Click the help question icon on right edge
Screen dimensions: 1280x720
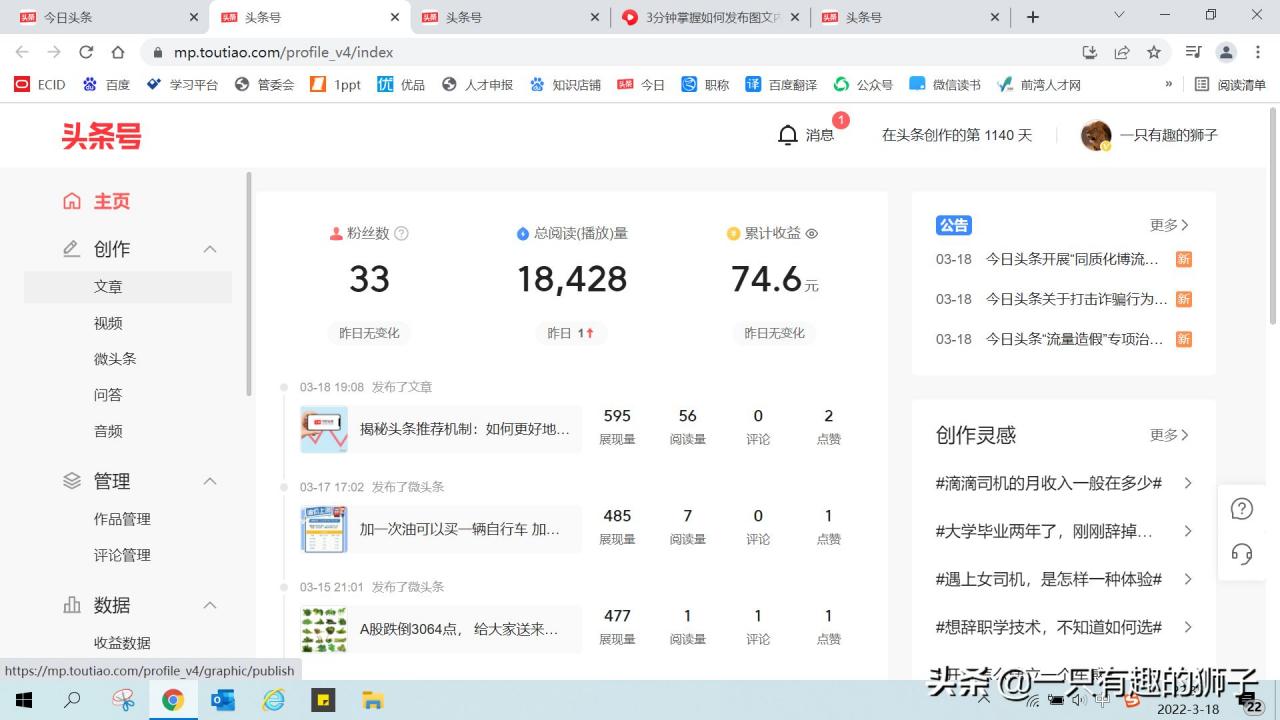pos(1241,509)
